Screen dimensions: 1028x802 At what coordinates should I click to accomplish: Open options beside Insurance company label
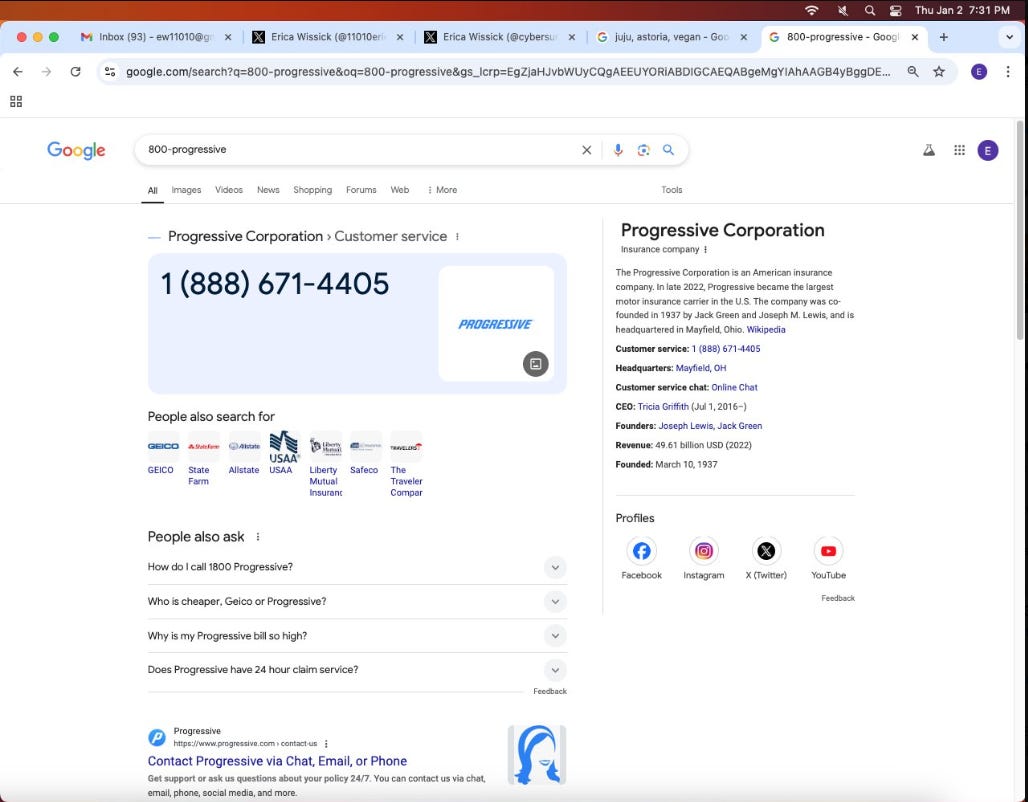pyautogui.click(x=705, y=250)
